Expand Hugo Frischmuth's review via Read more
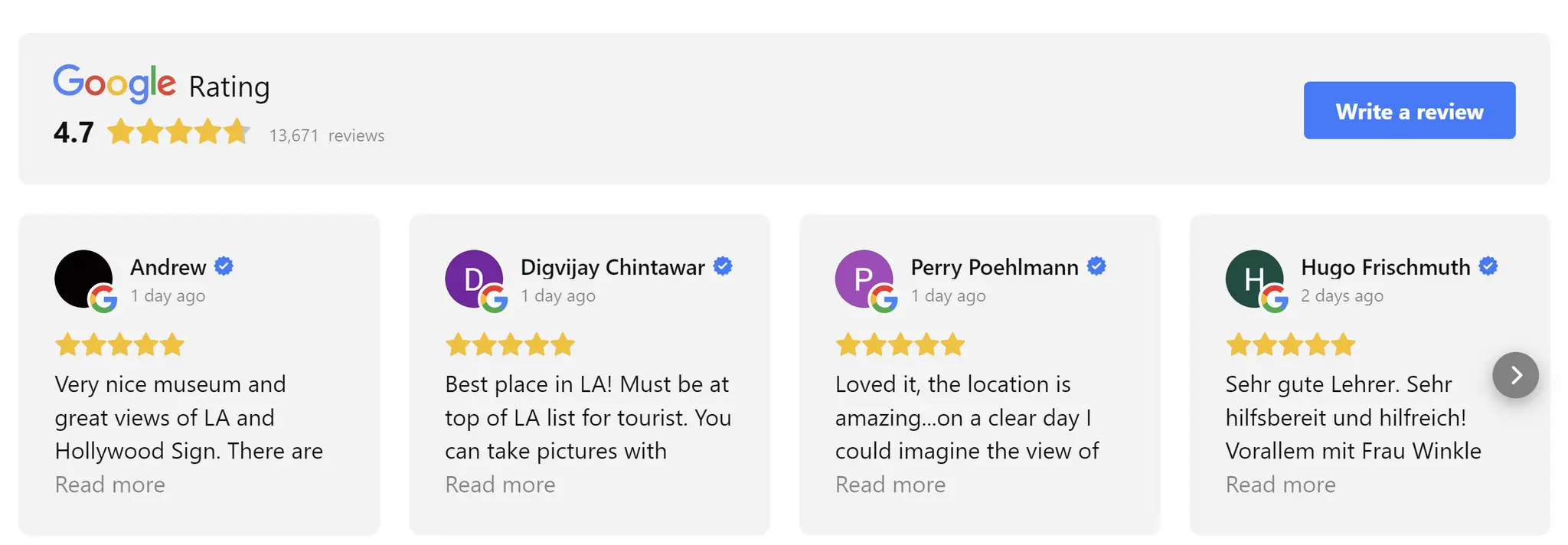The width and height of the screenshot is (1568, 545). click(x=1280, y=485)
